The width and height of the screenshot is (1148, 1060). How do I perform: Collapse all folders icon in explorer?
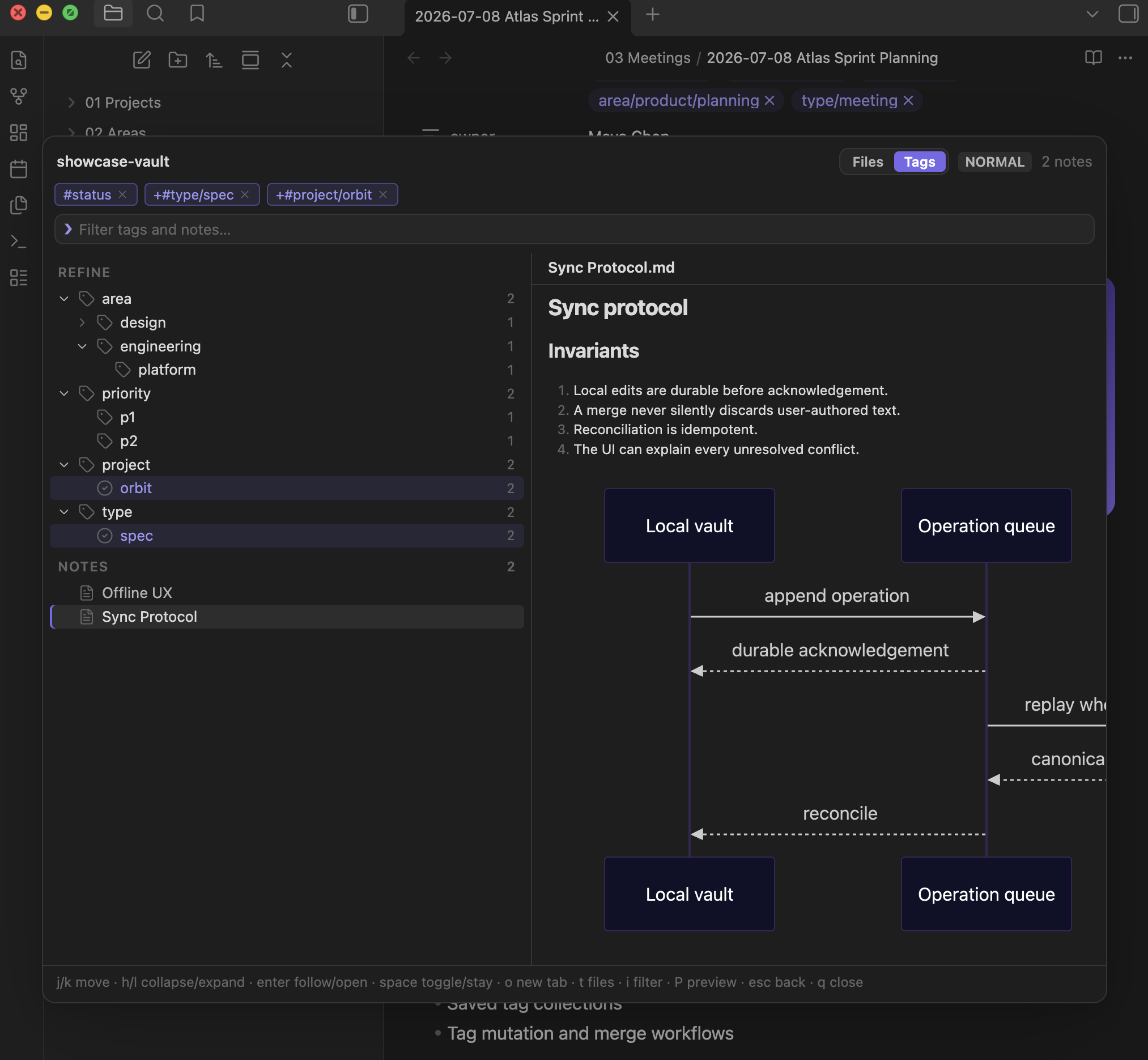287,60
